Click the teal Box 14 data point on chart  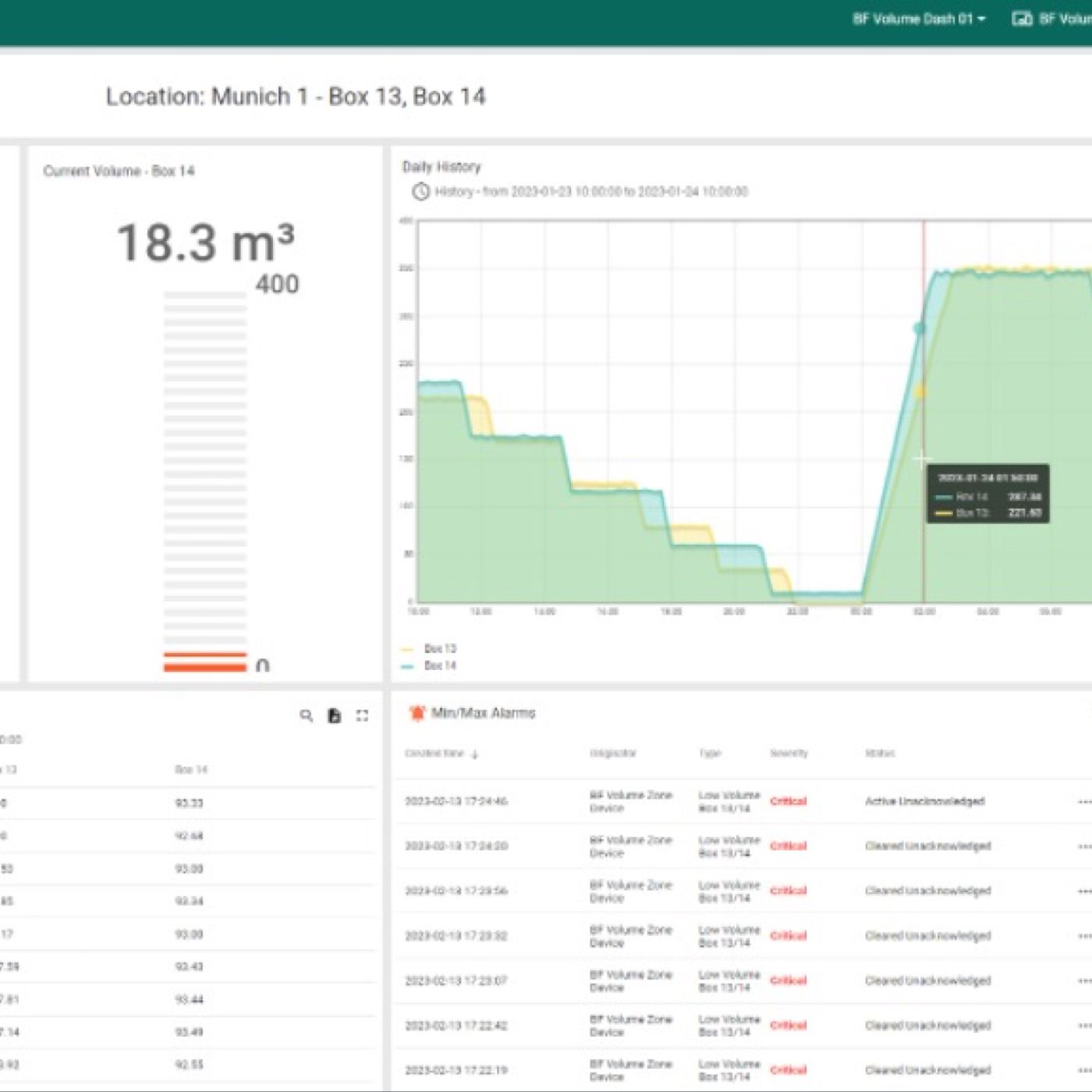(920, 328)
